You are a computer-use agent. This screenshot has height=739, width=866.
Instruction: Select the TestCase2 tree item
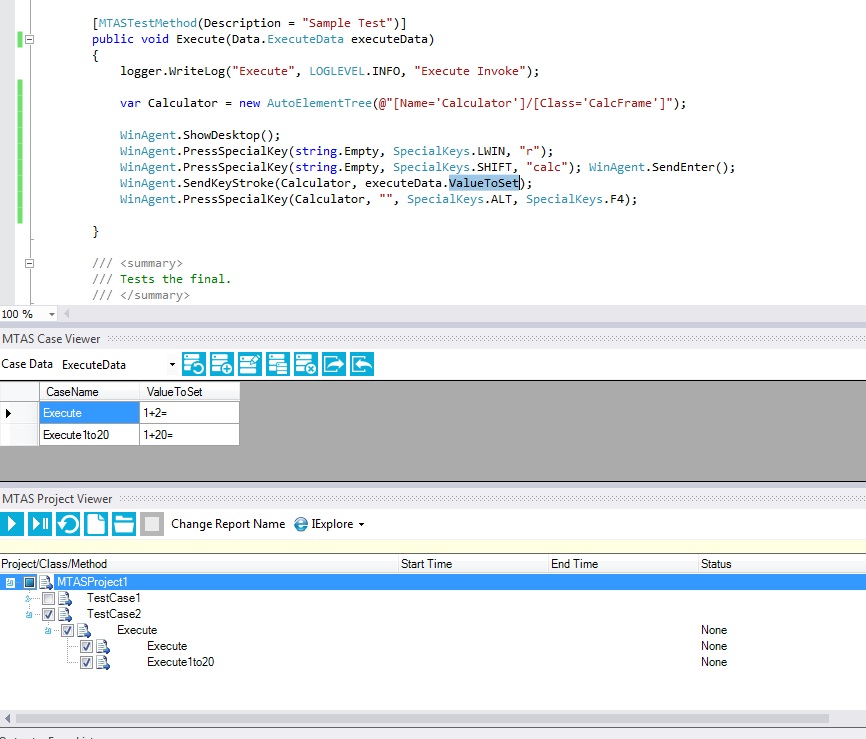tap(114, 614)
